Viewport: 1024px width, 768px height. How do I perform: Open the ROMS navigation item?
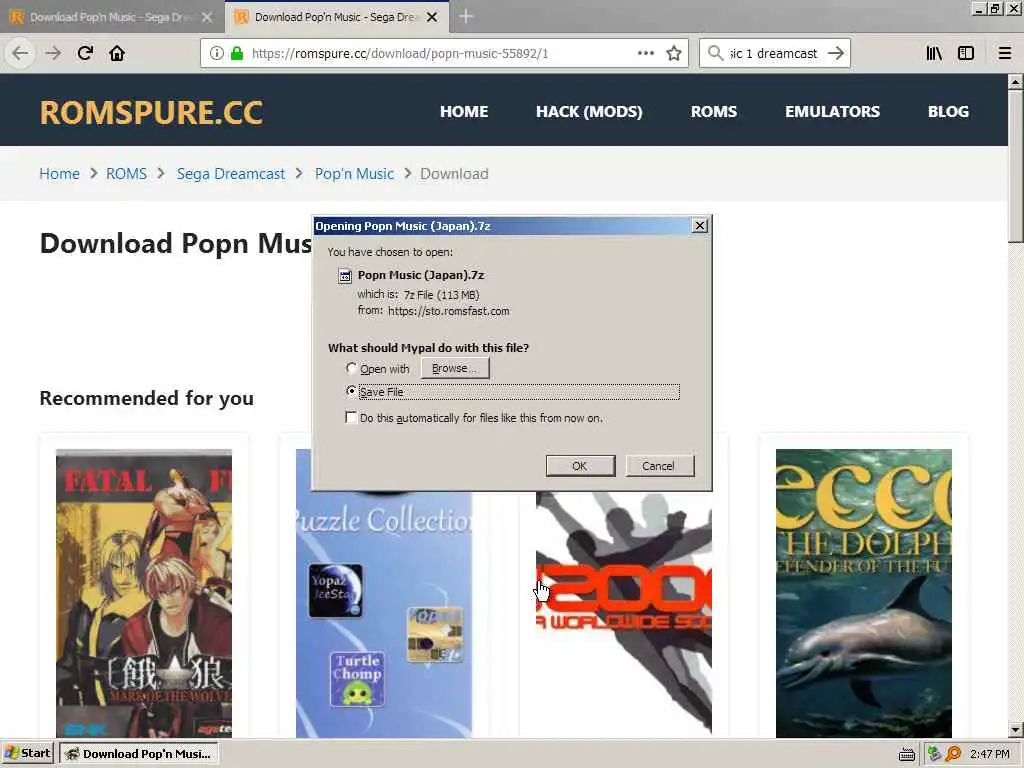pyautogui.click(x=714, y=111)
